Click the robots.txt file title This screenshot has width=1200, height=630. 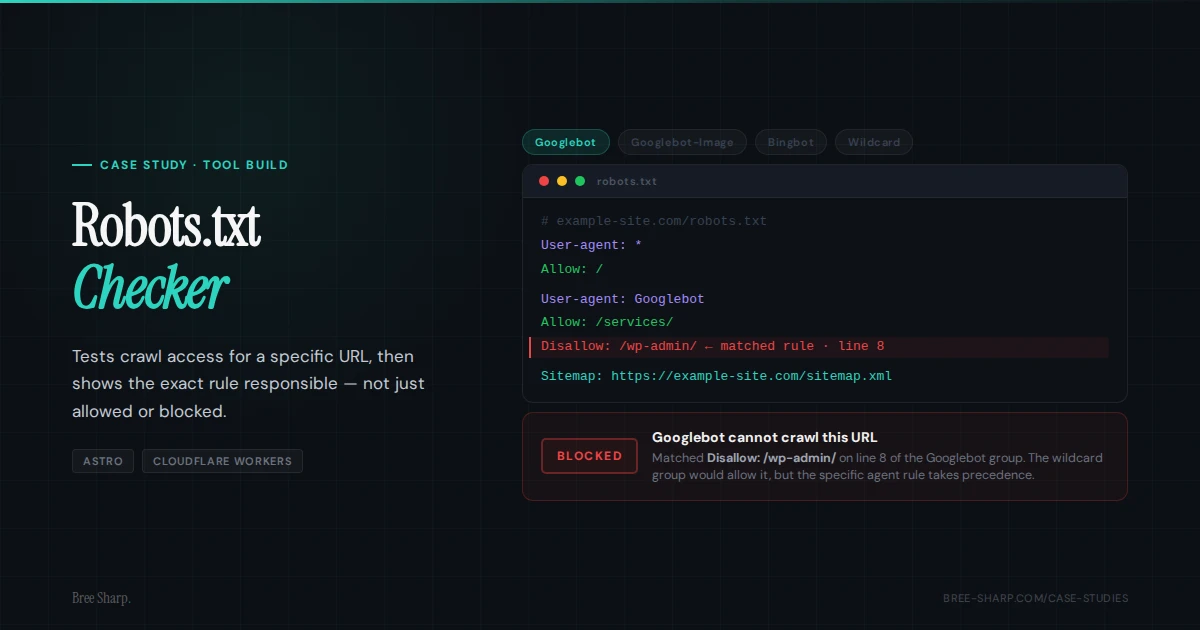tap(626, 182)
